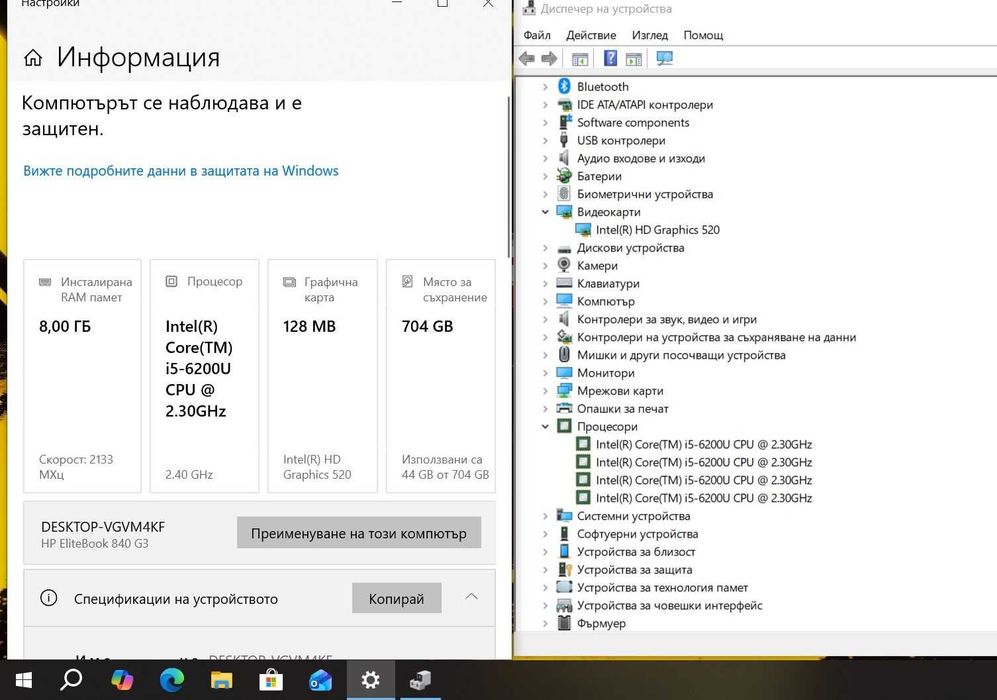Expand the Bluetooth node
Viewport: 997px width, 700px height.
click(x=545, y=86)
